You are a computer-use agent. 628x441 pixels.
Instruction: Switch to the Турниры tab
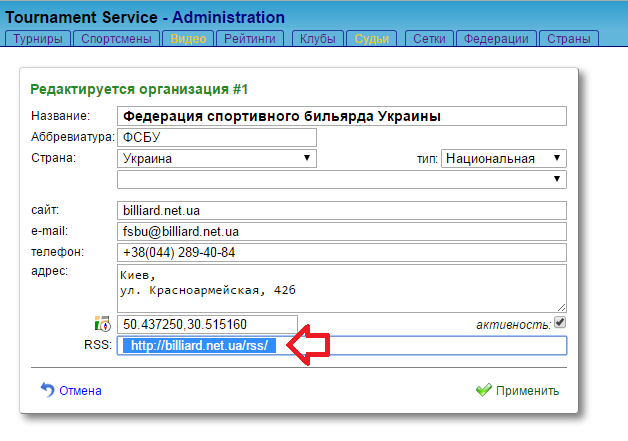point(39,39)
